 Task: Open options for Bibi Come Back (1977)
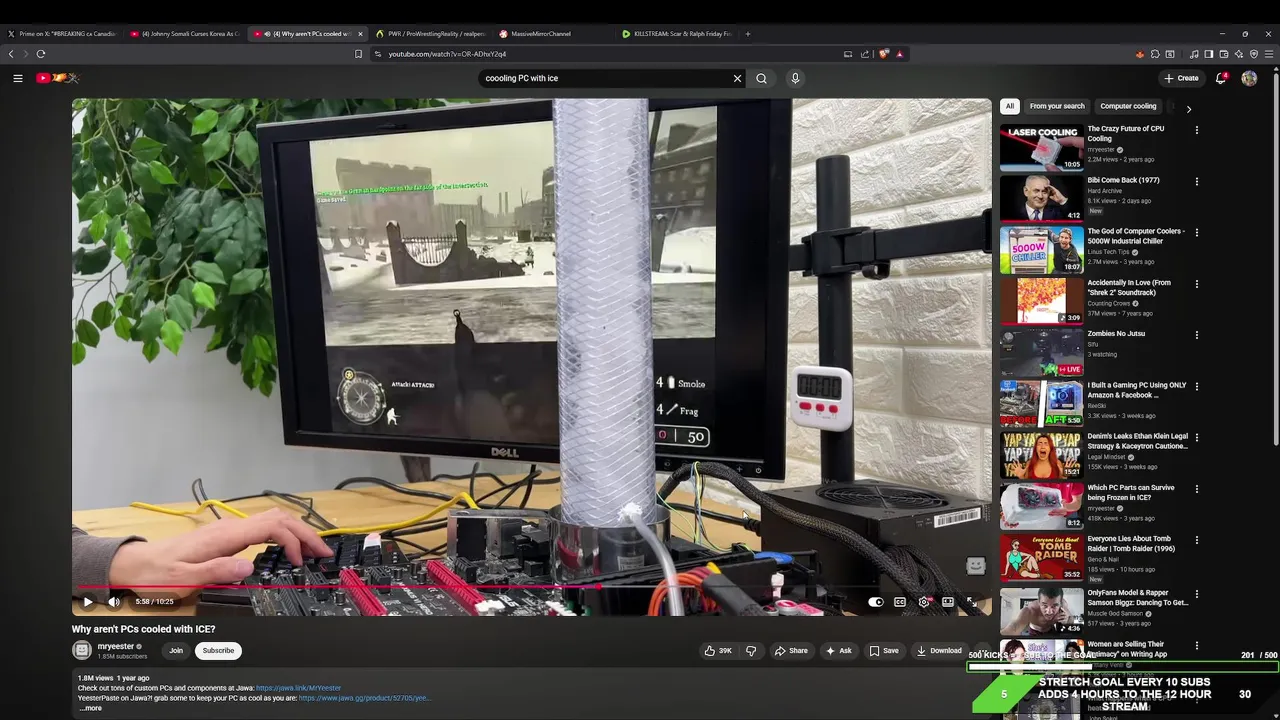pos(1197,182)
